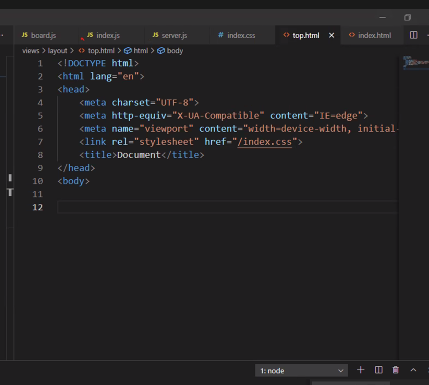Click the "X-UA-Compatible" value

coord(218,116)
